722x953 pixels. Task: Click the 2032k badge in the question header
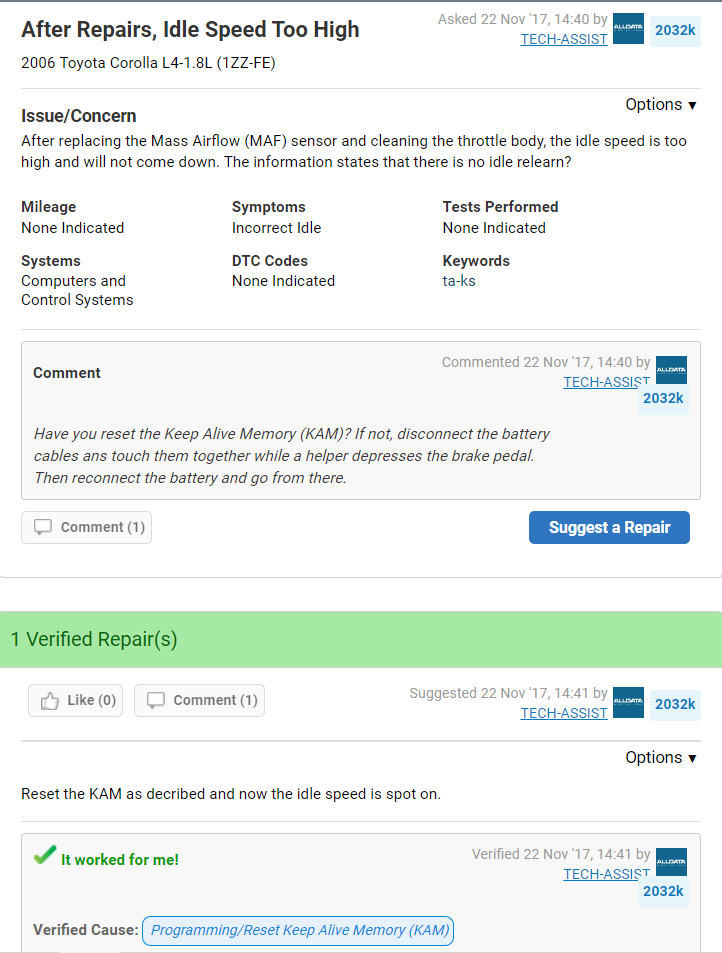coord(675,31)
